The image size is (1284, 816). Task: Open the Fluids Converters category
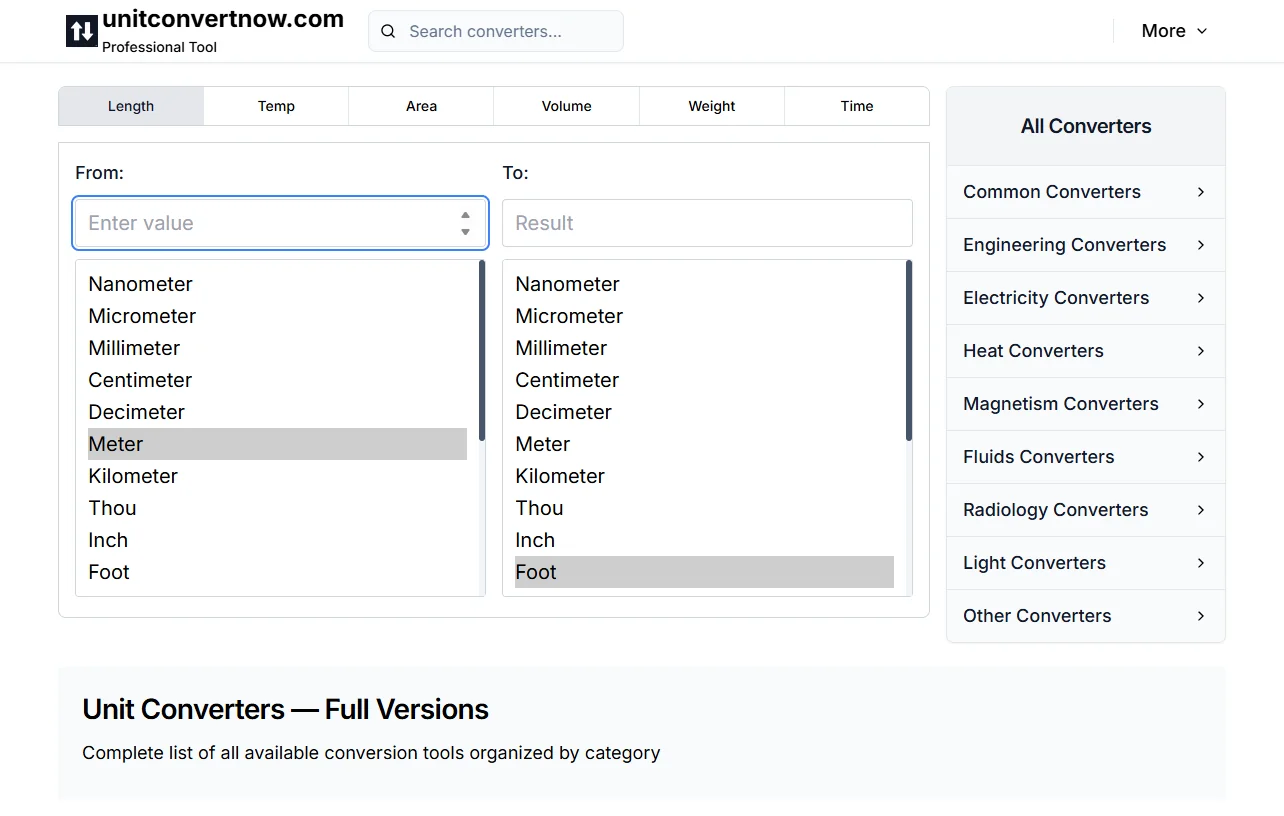point(1085,457)
